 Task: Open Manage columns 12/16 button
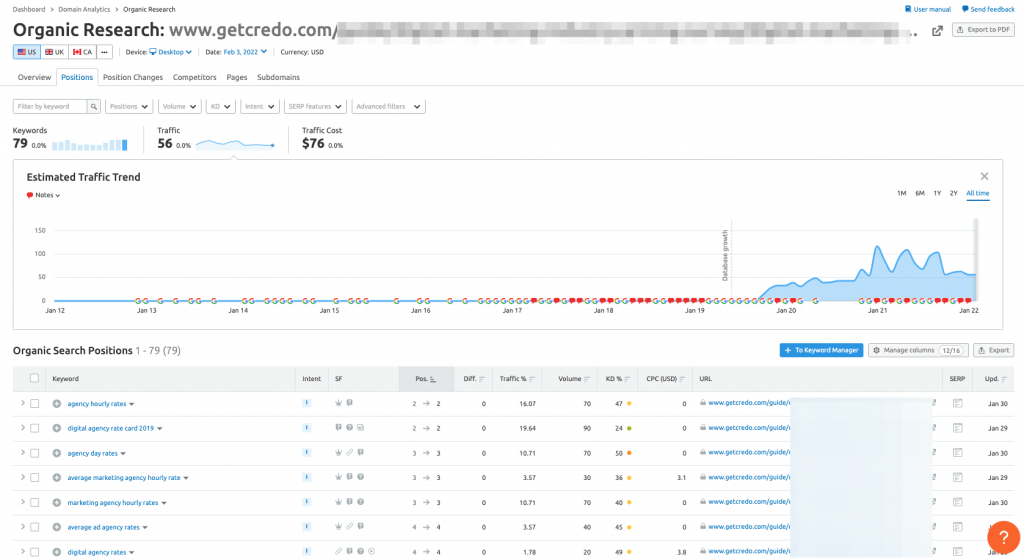918,350
